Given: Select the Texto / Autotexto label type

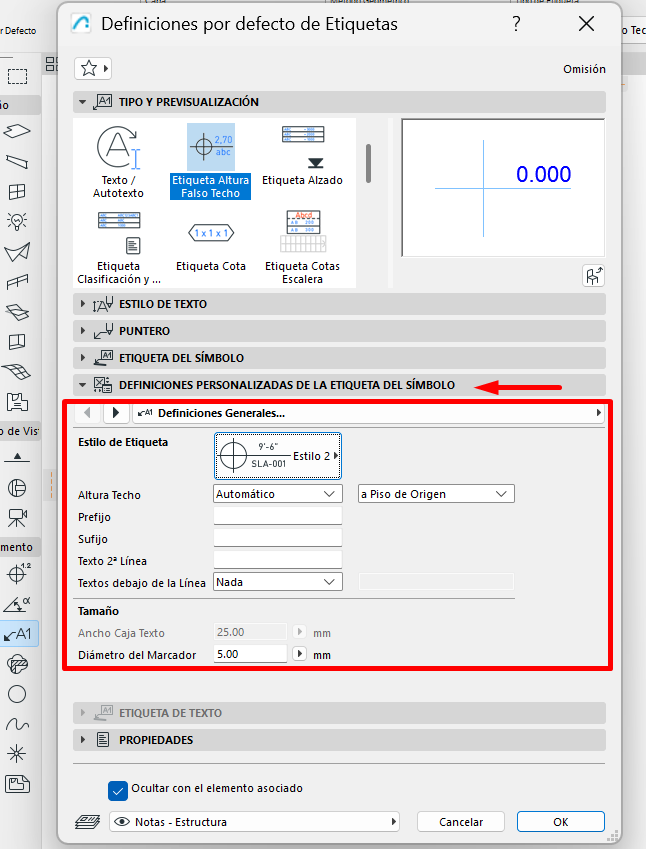Looking at the screenshot, I should 118,158.
